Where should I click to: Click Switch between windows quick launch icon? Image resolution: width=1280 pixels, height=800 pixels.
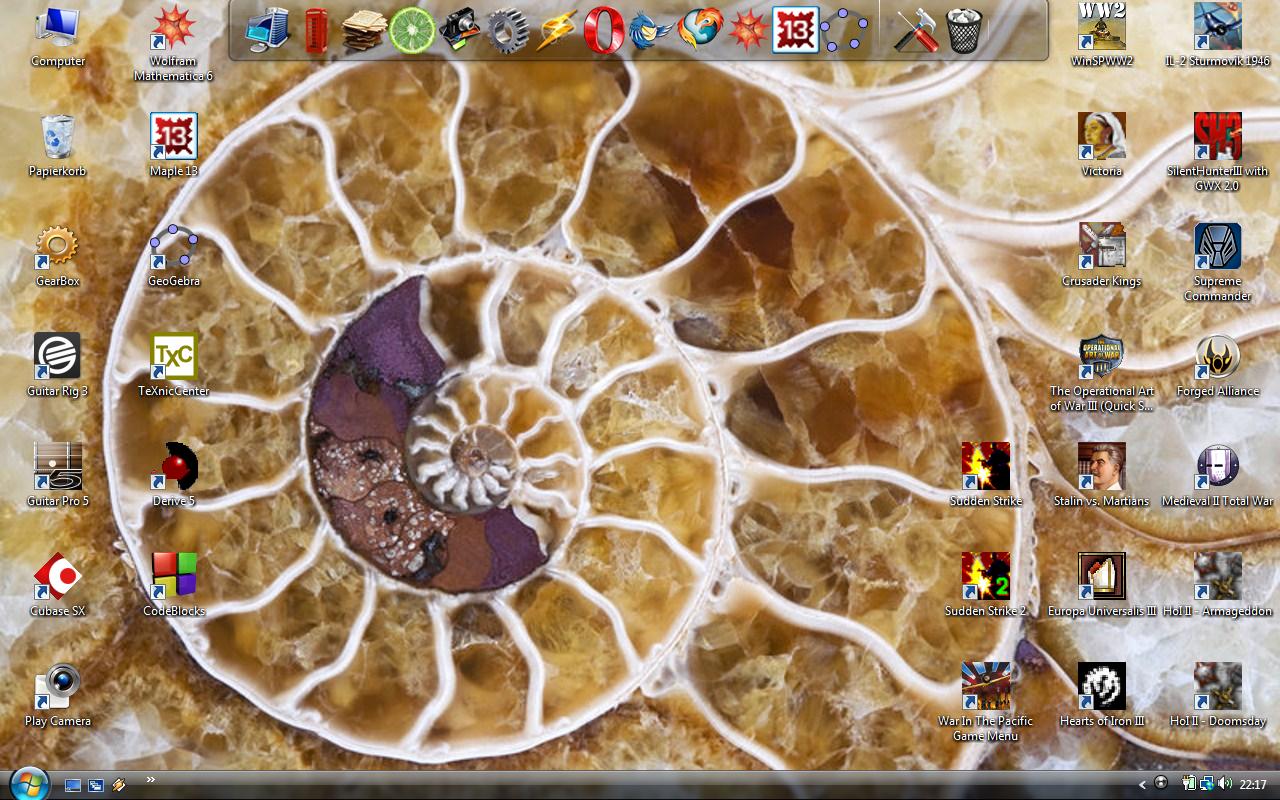[96, 785]
